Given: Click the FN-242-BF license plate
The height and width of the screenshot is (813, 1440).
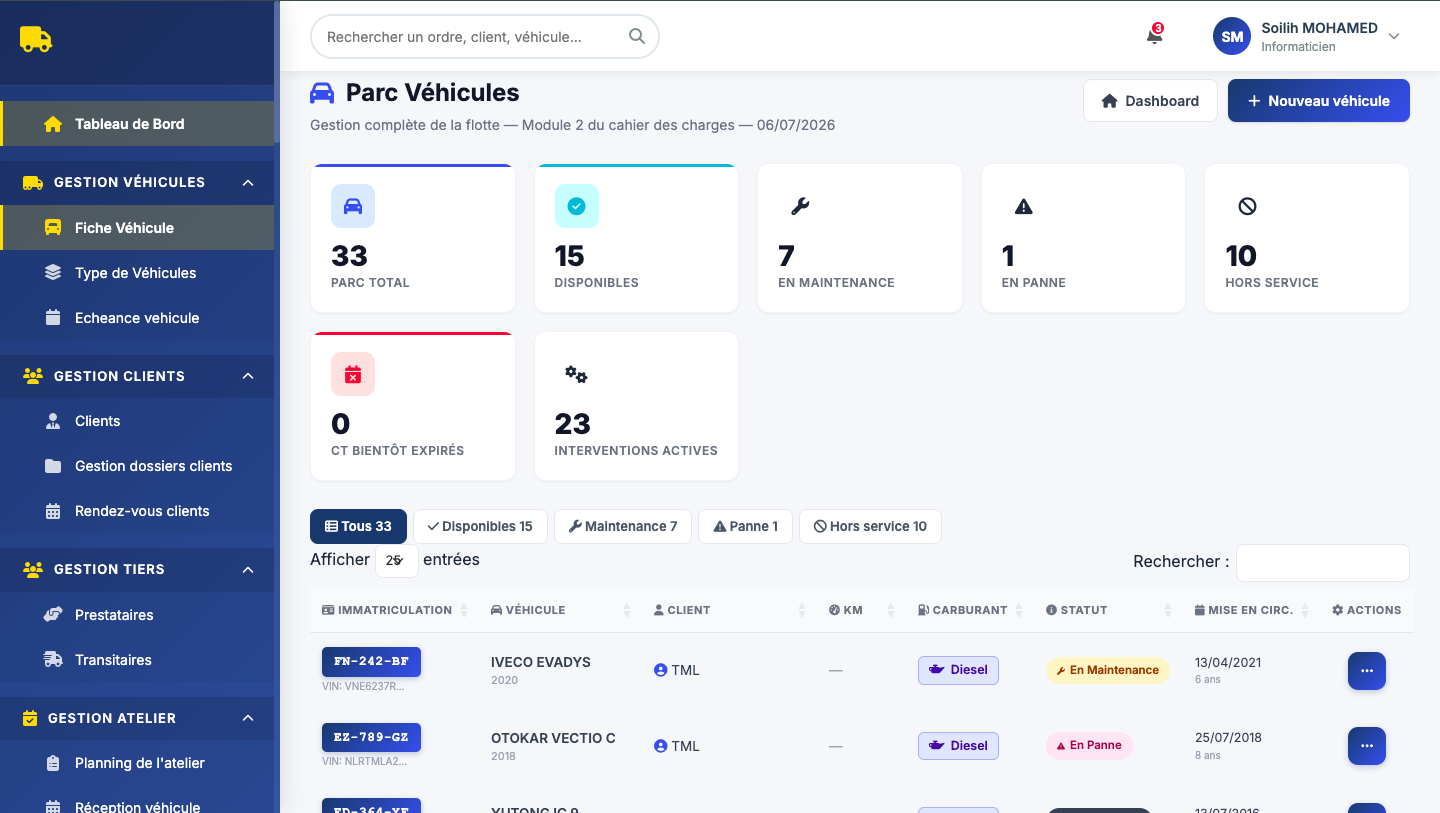Looking at the screenshot, I should pyautogui.click(x=371, y=662).
